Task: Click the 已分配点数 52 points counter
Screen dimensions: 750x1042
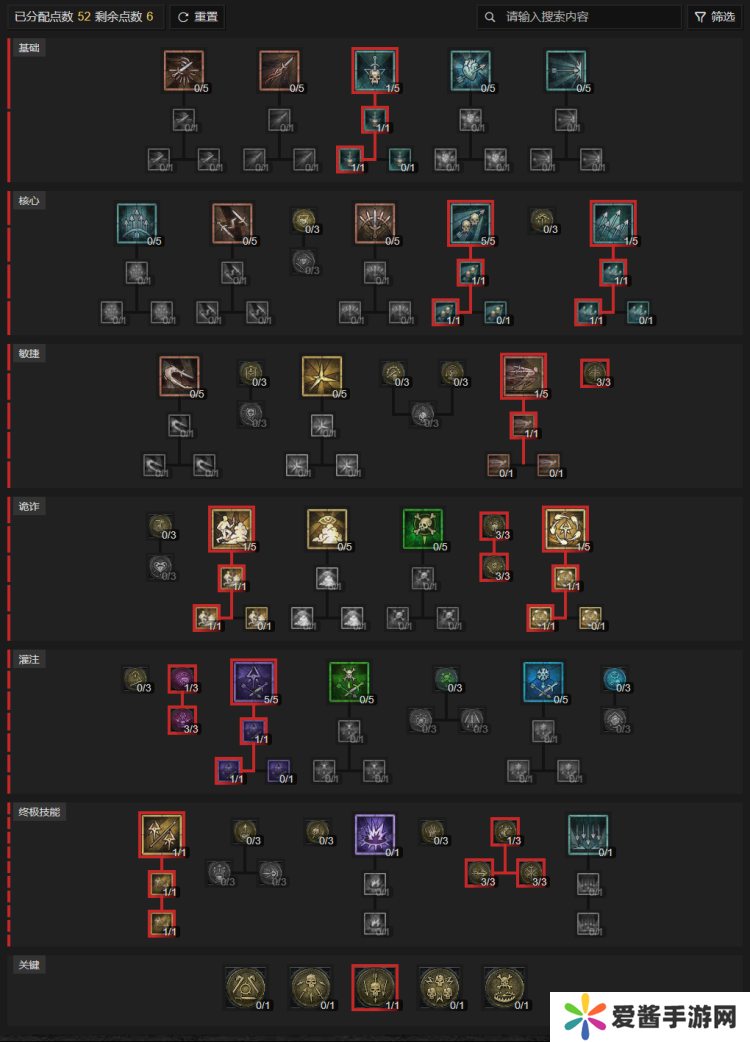Action: [84, 17]
